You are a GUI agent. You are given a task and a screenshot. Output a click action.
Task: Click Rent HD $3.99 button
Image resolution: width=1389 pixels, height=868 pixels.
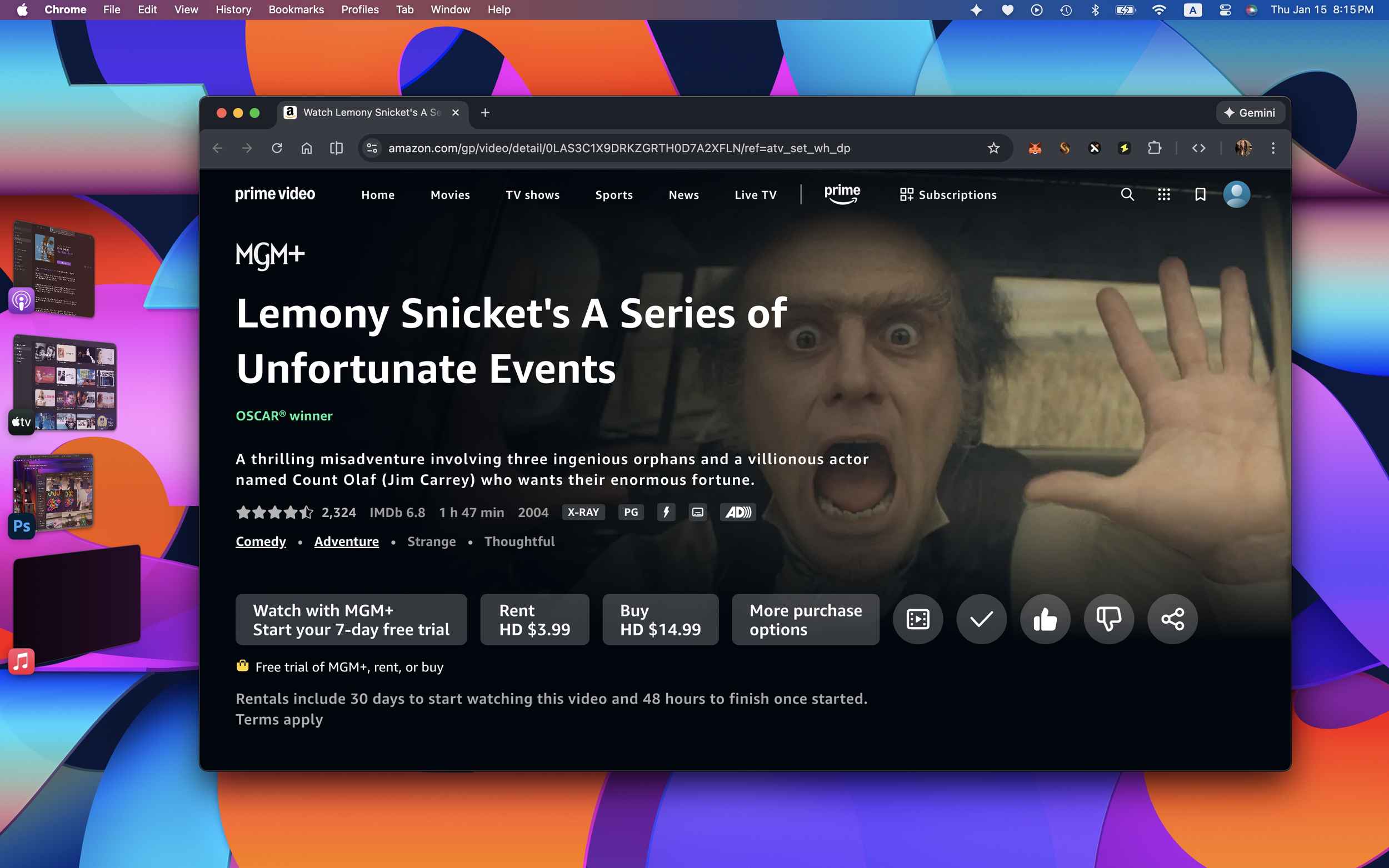[x=534, y=619]
